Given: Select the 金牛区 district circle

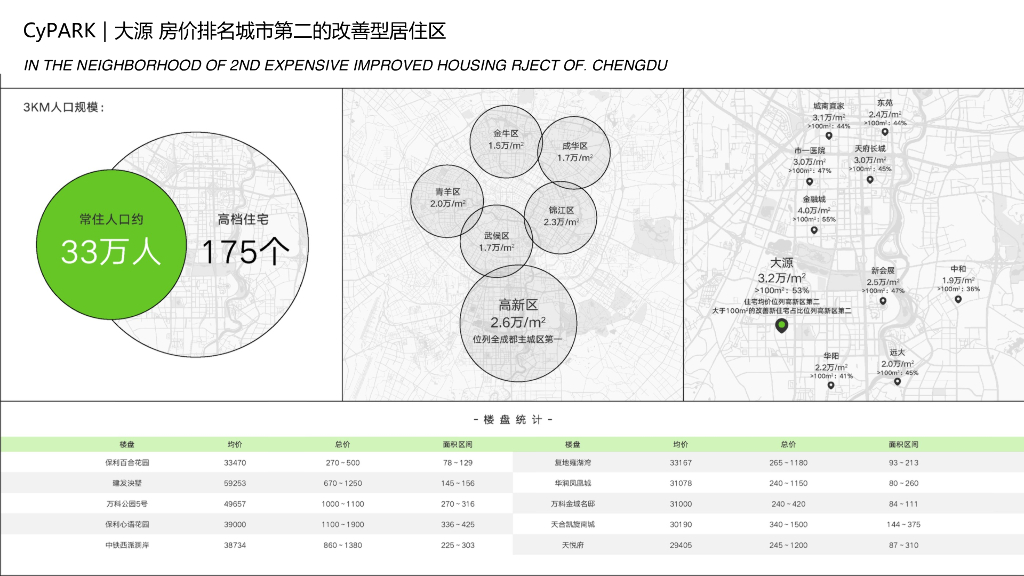Looking at the screenshot, I should pos(506,139).
